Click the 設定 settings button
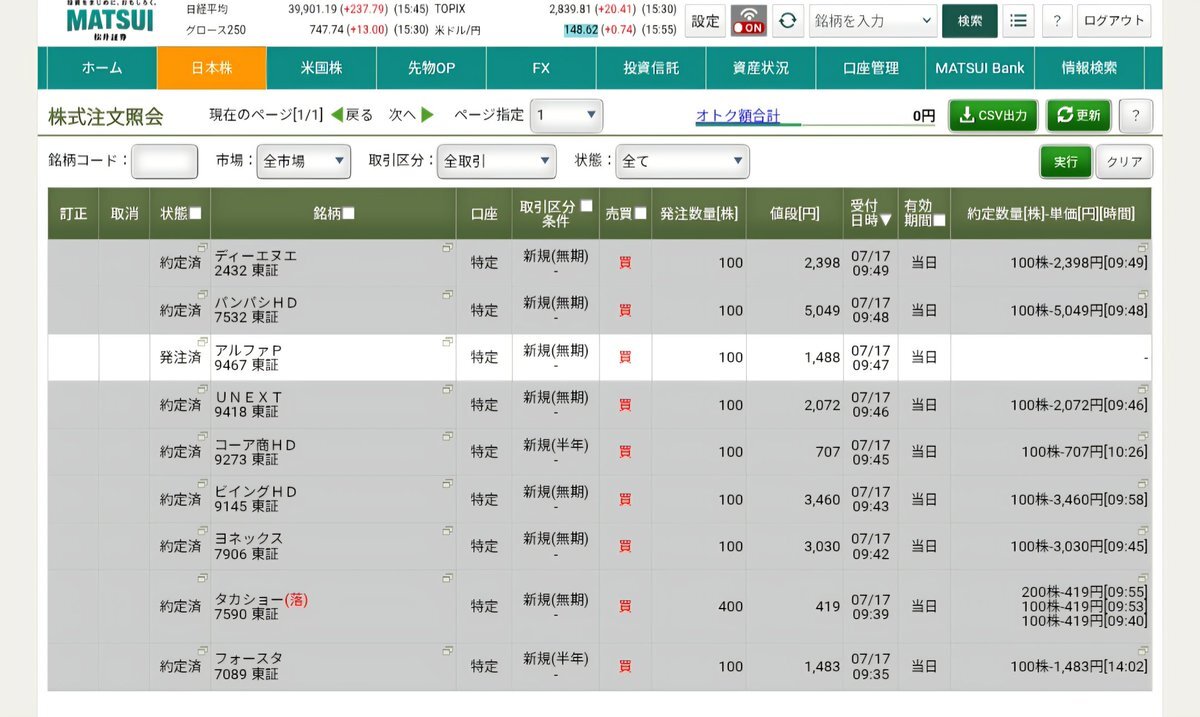Viewport: 1200px width, 717px height. coord(706,20)
